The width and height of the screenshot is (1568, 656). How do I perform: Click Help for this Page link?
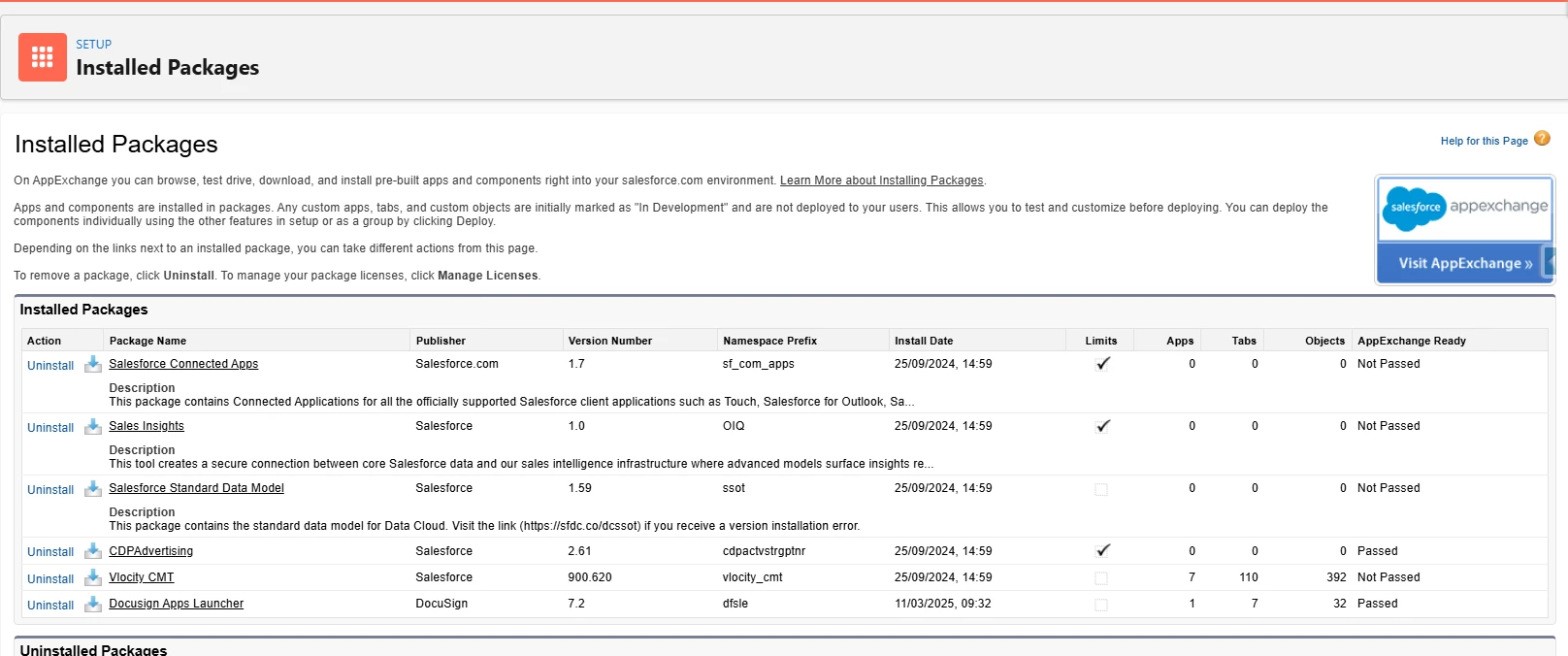pos(1485,141)
